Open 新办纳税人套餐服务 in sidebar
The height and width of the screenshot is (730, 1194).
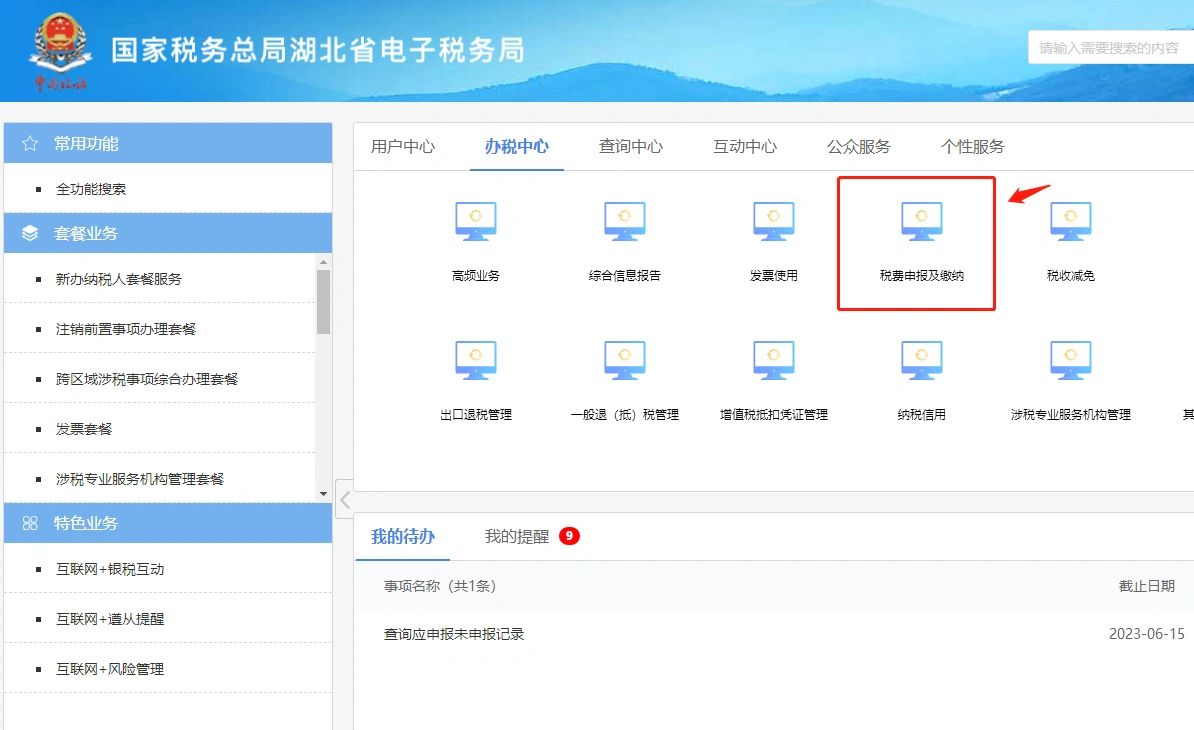coord(119,279)
